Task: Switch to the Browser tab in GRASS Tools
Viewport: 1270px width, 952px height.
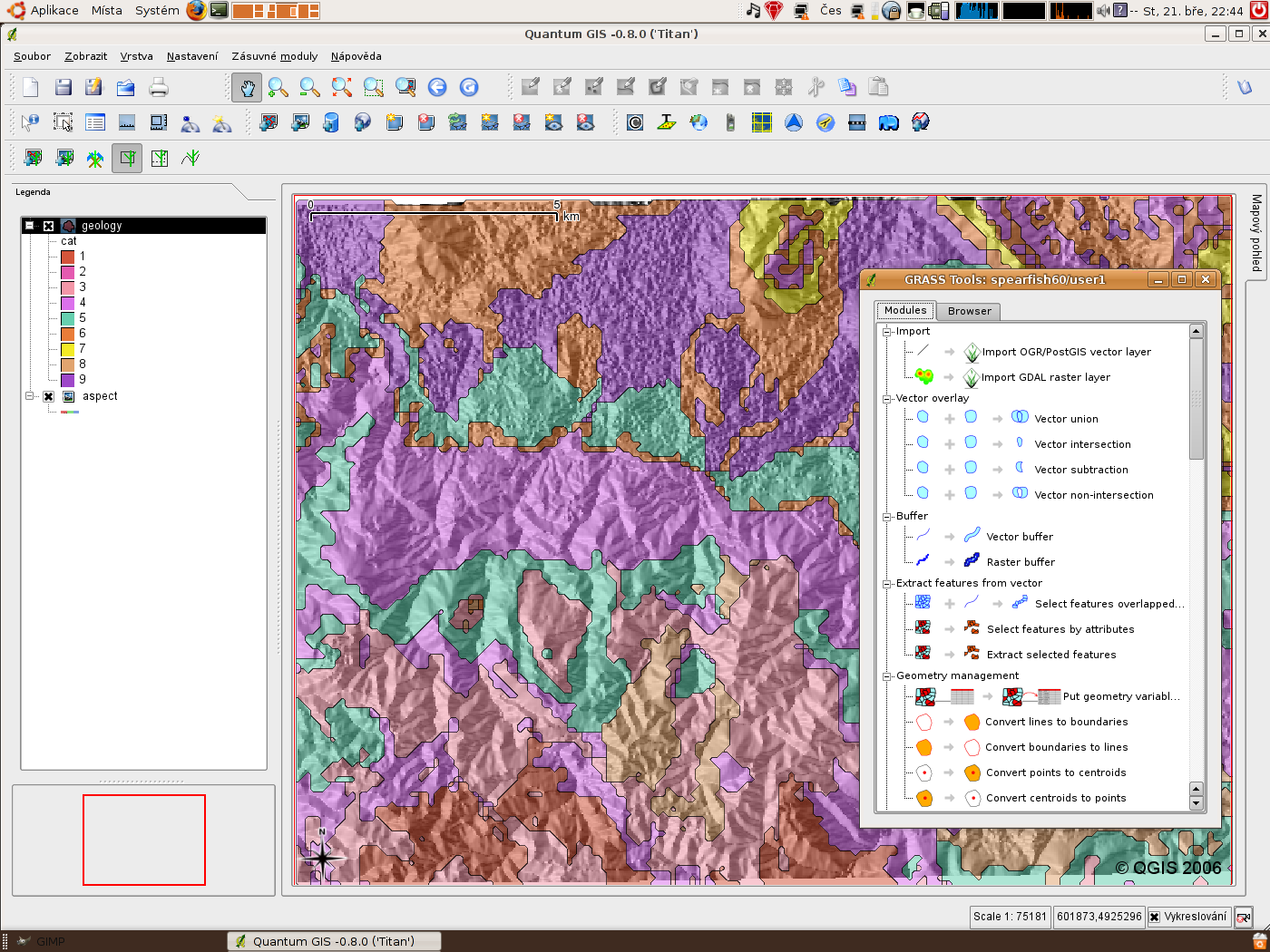Action: 969,311
